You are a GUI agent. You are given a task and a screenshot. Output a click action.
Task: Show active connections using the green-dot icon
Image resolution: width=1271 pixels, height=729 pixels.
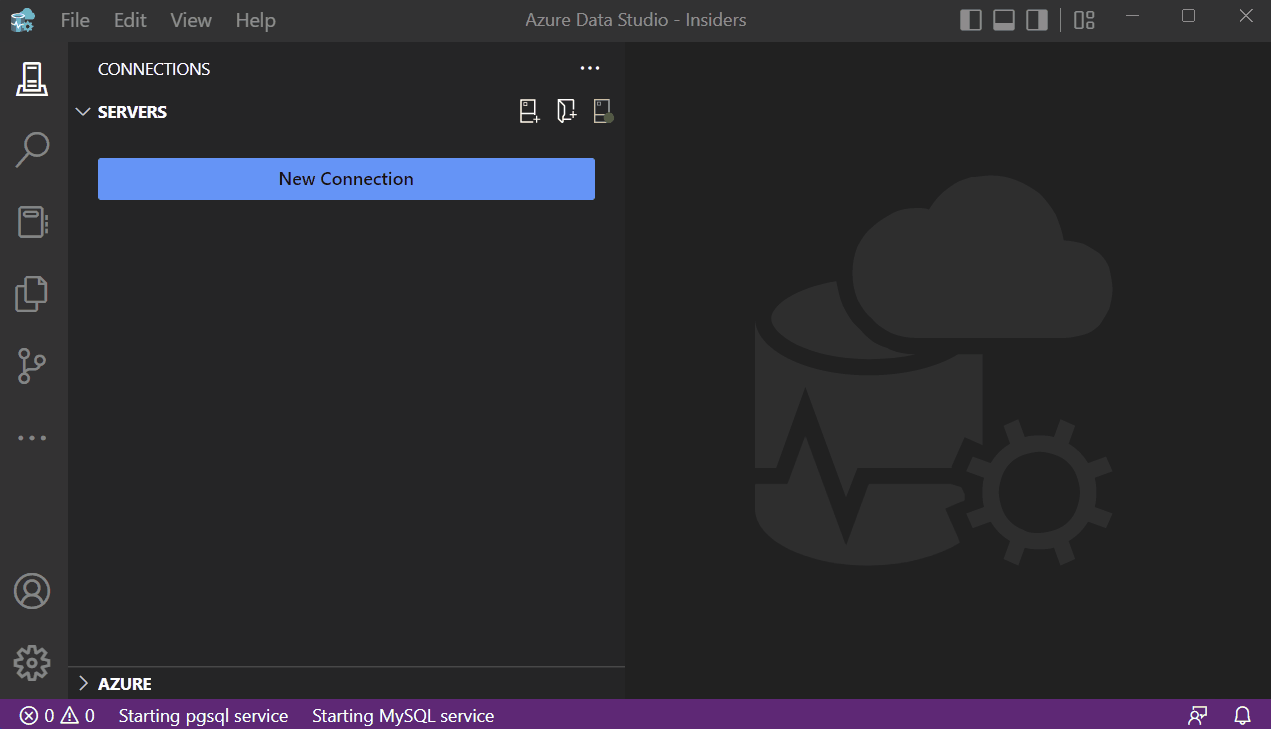[602, 111]
